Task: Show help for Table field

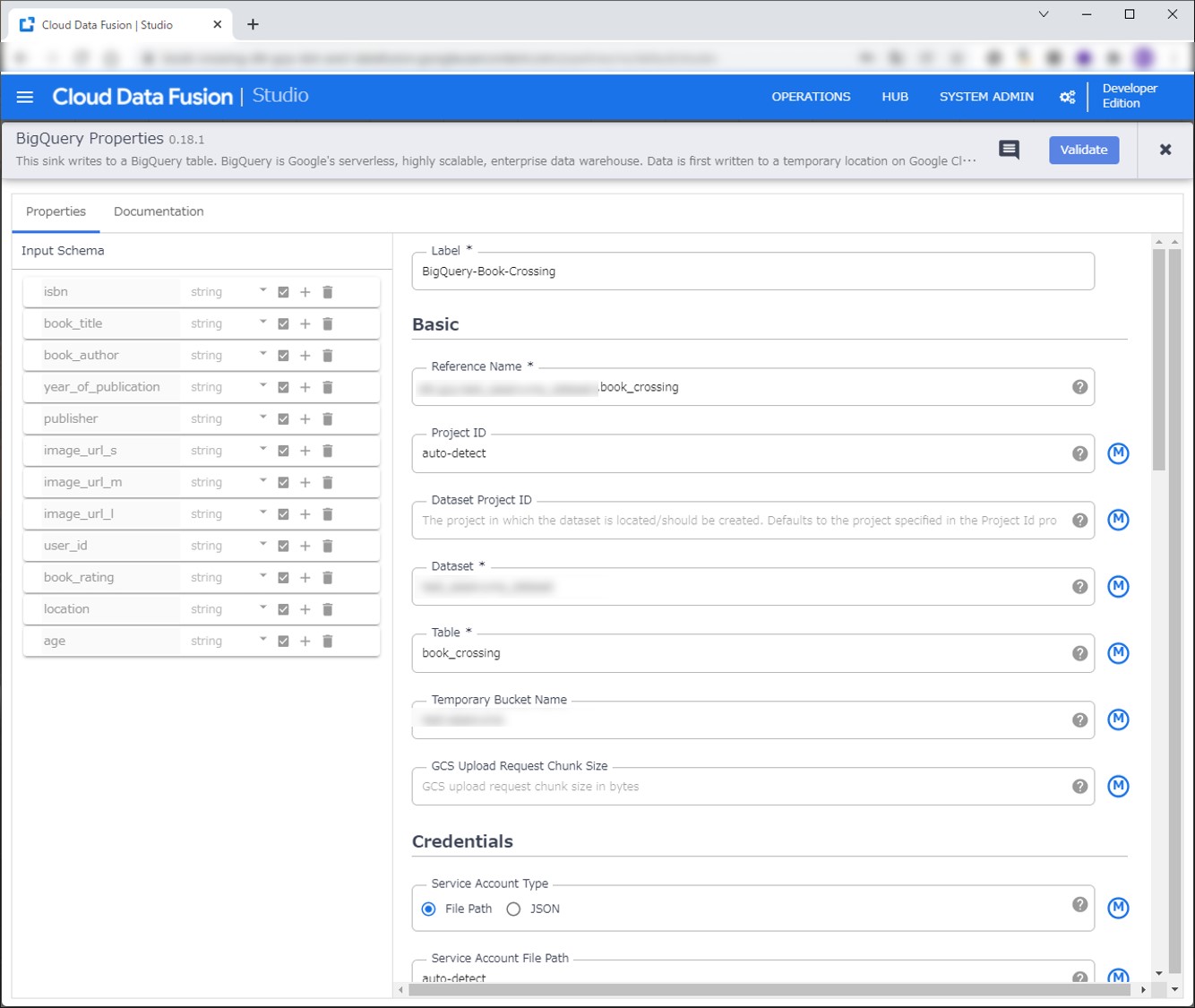Action: coord(1080,653)
